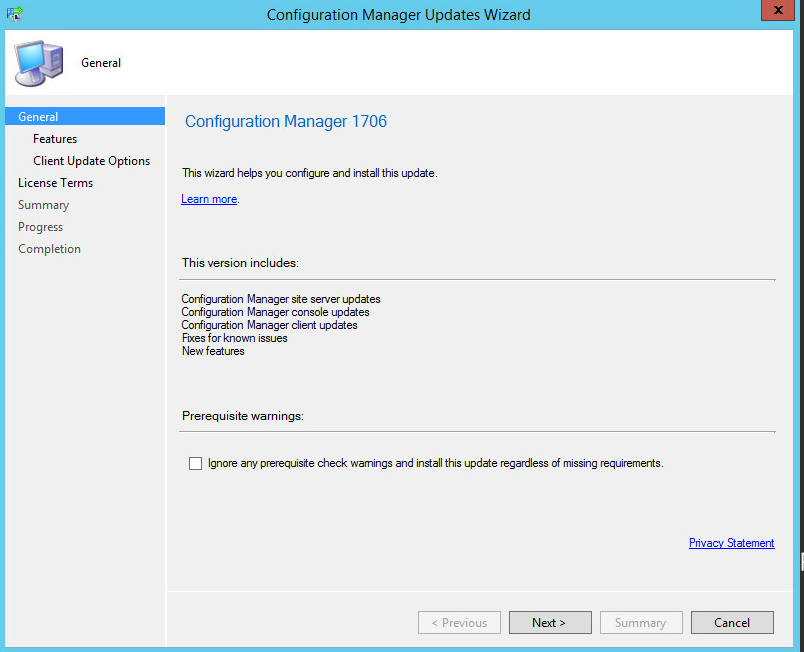Close the Updates Wizard window
Image resolution: width=804 pixels, height=652 pixels.
(777, 10)
